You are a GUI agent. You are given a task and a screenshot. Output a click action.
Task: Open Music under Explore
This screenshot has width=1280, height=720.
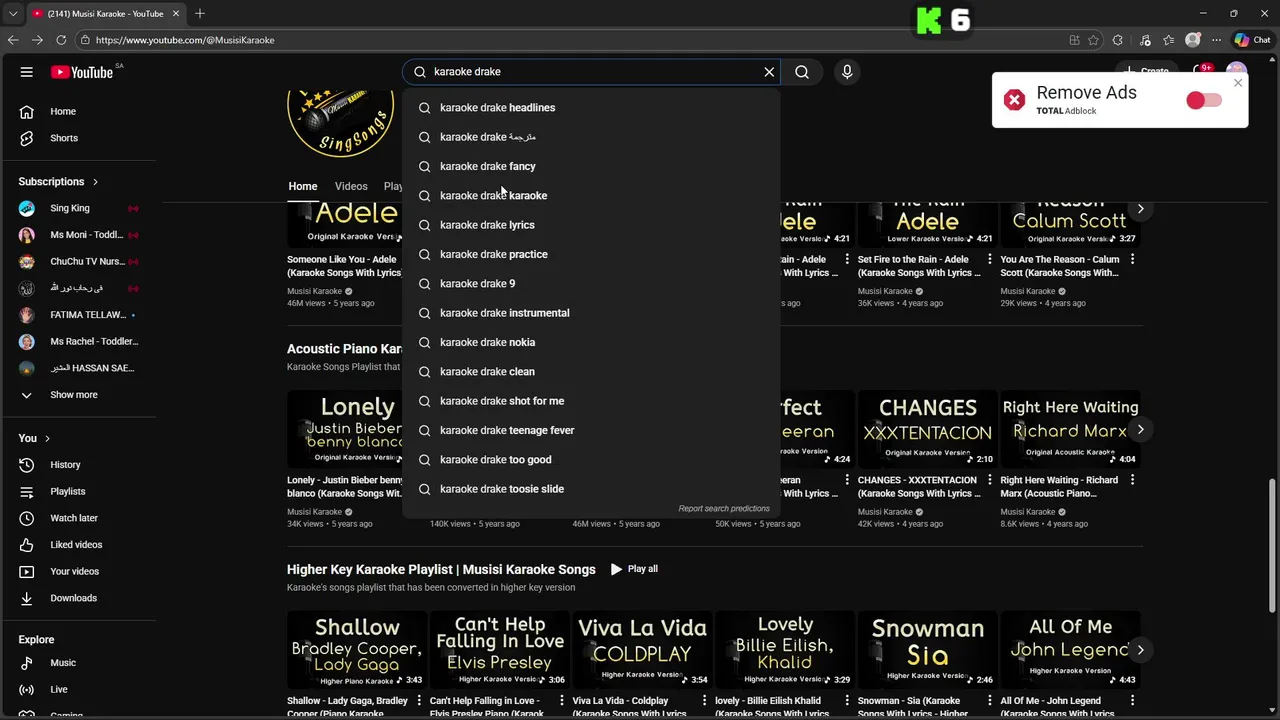click(x=78, y=663)
